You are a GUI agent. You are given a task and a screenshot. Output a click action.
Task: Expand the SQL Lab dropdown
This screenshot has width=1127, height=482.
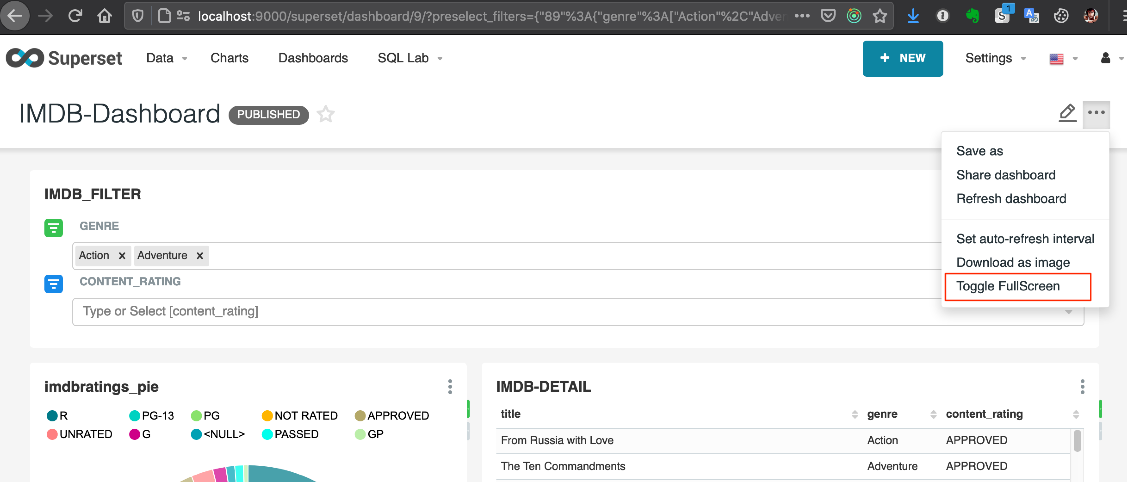410,58
